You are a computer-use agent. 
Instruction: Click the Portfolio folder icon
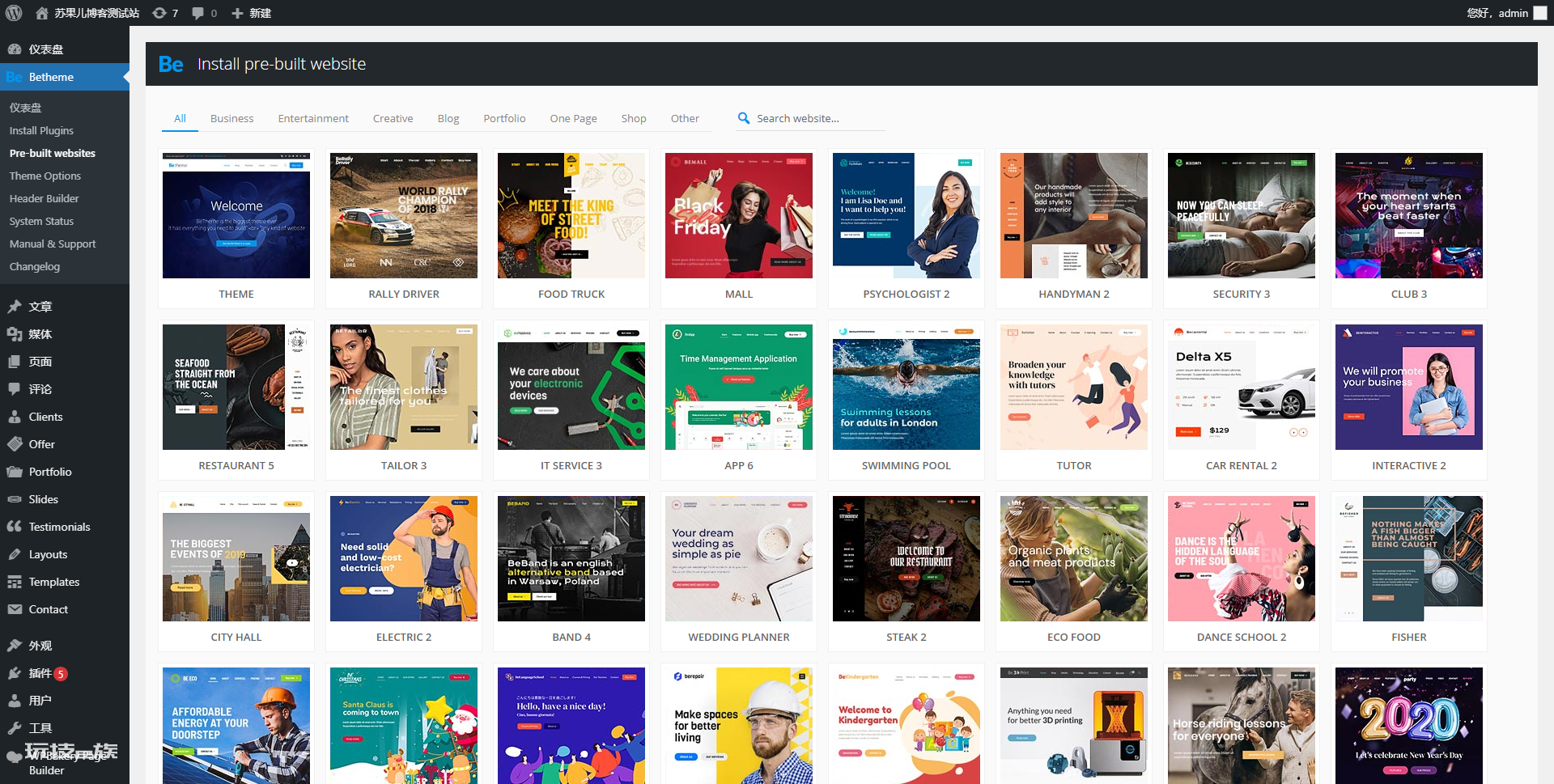point(15,472)
